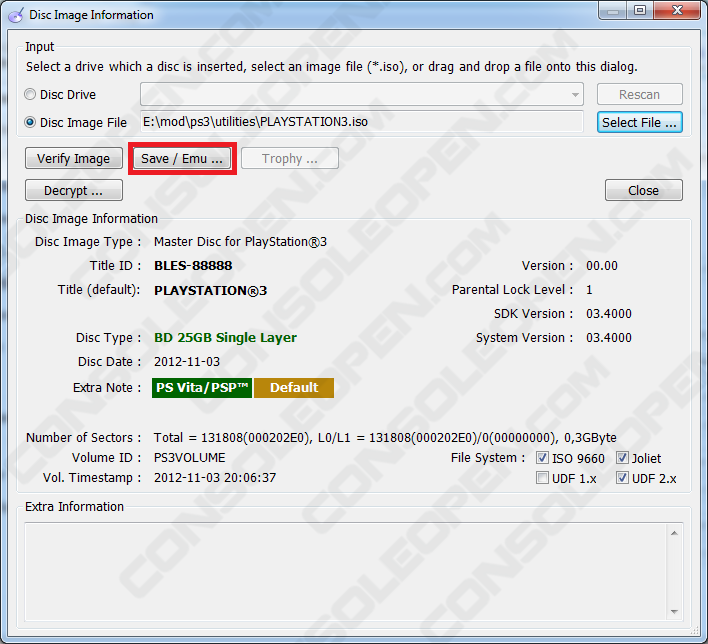
Task: Close the dialog with the Close button
Action: pos(643,191)
